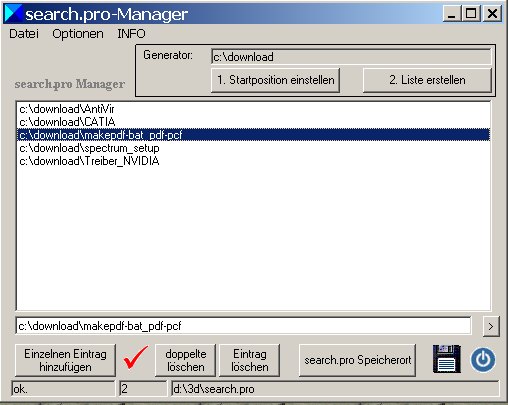Click 'search.pro Speicherort' button

click(357, 360)
